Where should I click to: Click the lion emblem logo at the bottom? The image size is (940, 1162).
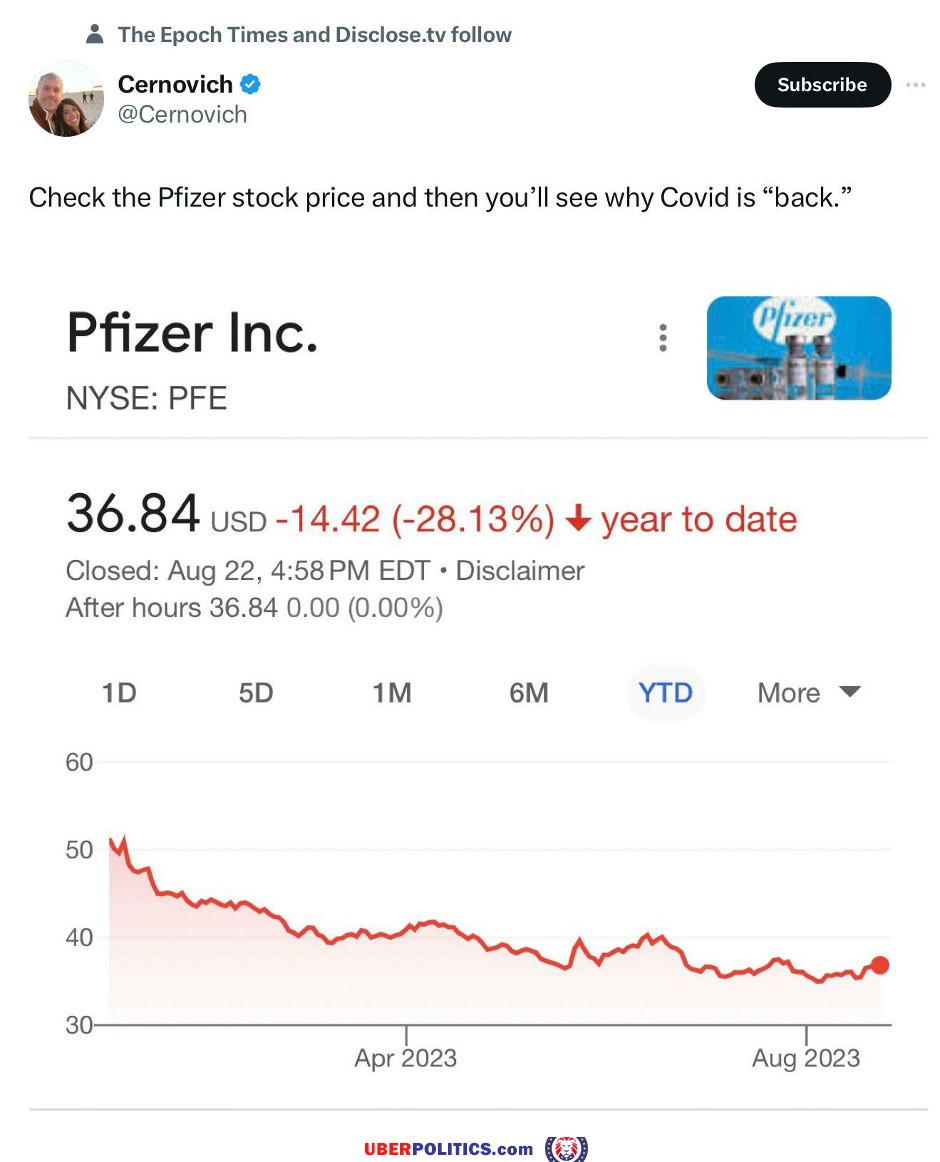(x=566, y=1149)
